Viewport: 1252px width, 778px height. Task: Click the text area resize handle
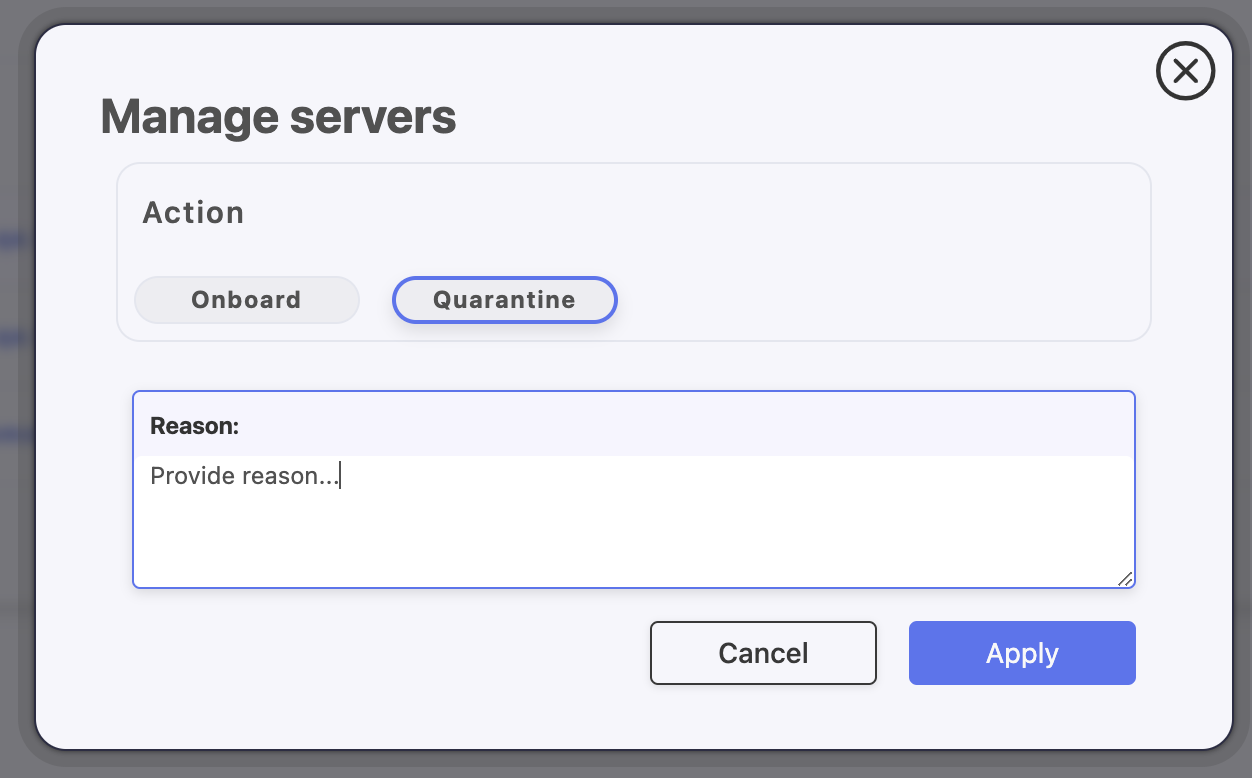pyautogui.click(x=1124, y=577)
